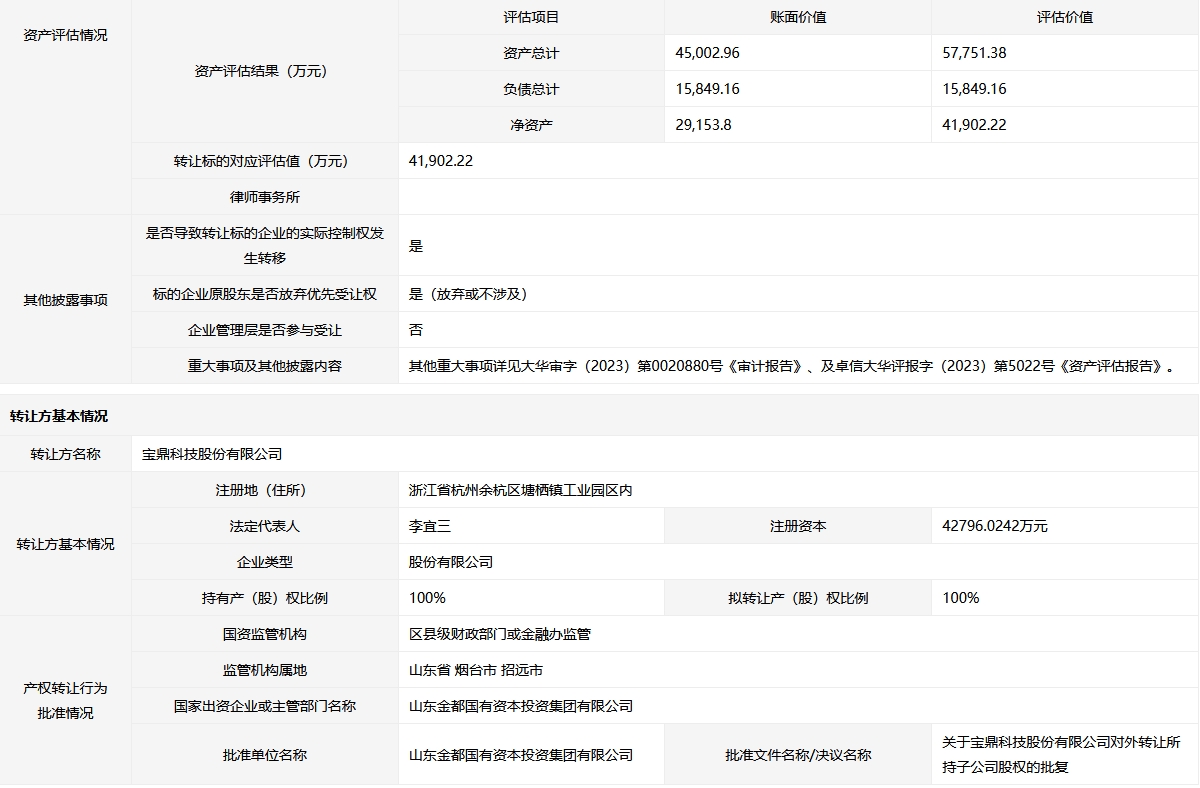Image resolution: width=1200 pixels, height=788 pixels.
Task: Select the 净资产 appraised value 41,902.22
Action: point(974,125)
